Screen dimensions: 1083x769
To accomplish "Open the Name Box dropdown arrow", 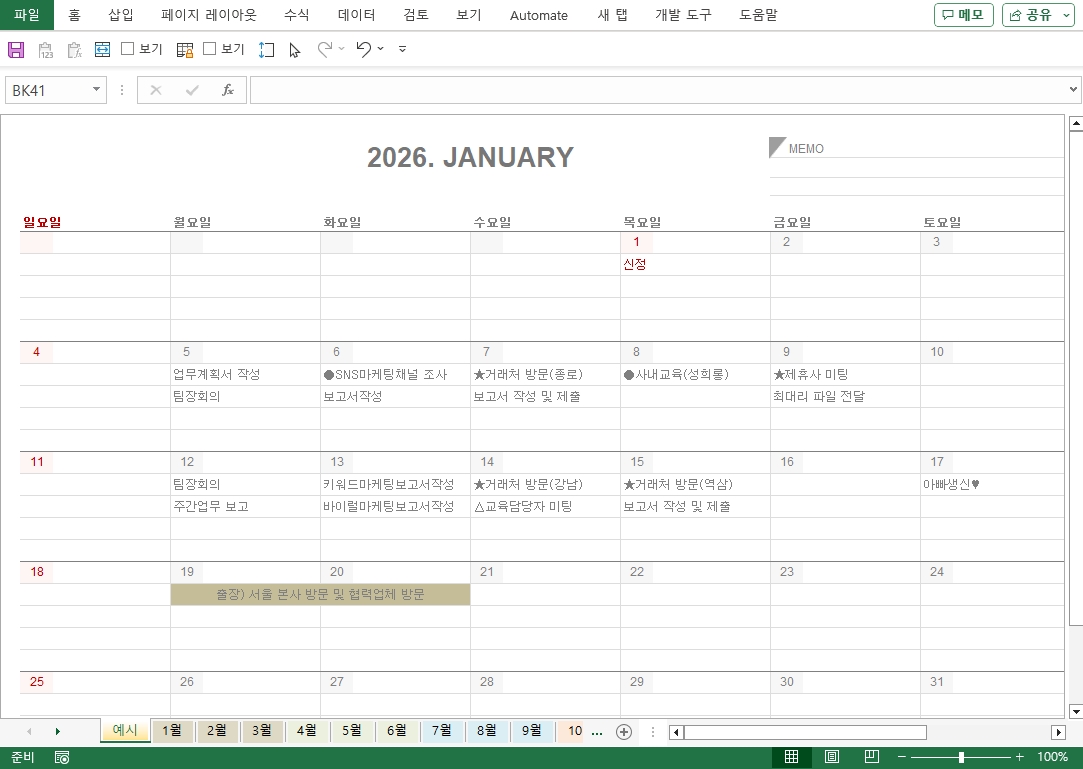I will coord(97,90).
